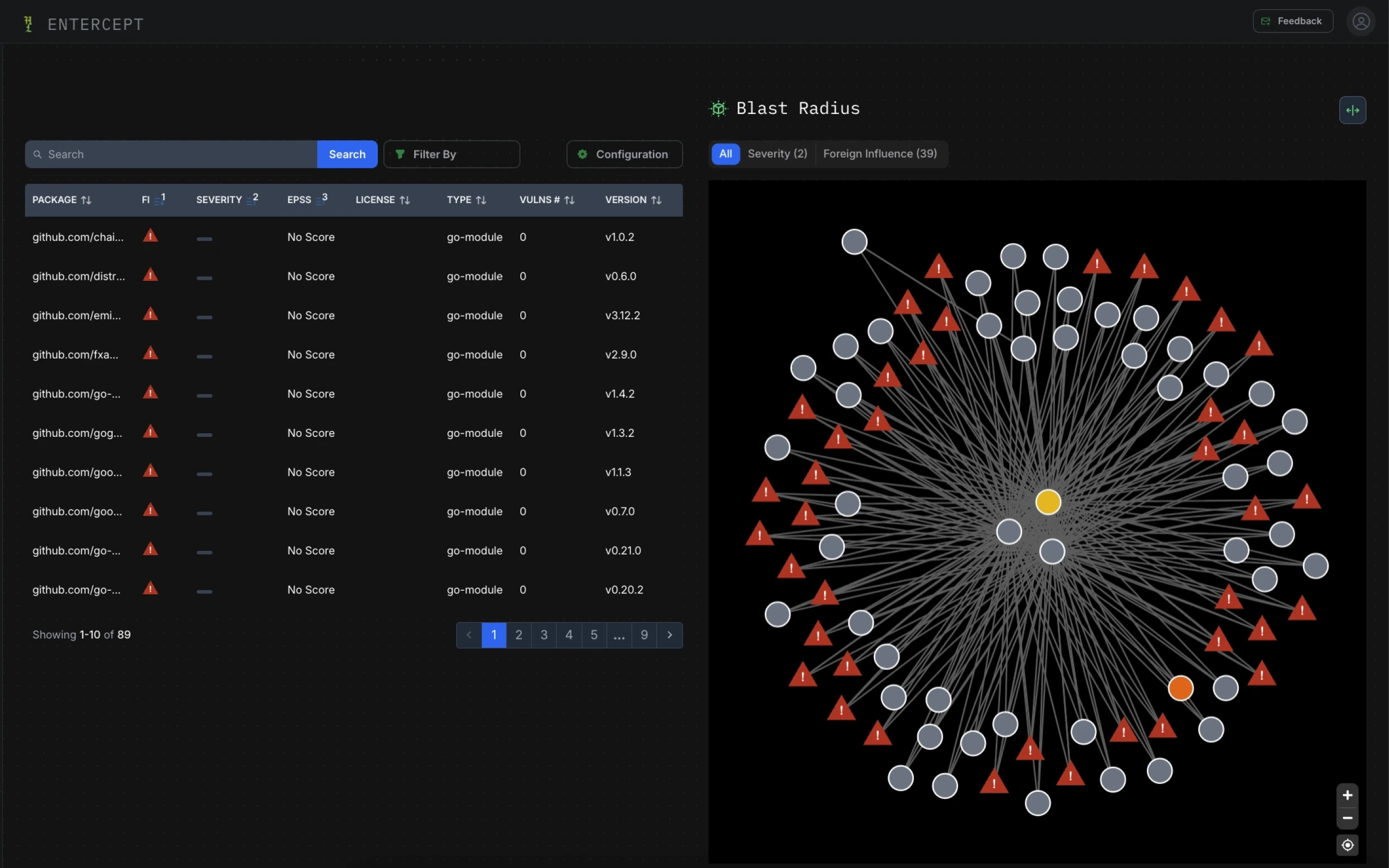Click the Entercept logo icon
The width and height of the screenshot is (1389, 868).
pyautogui.click(x=28, y=24)
